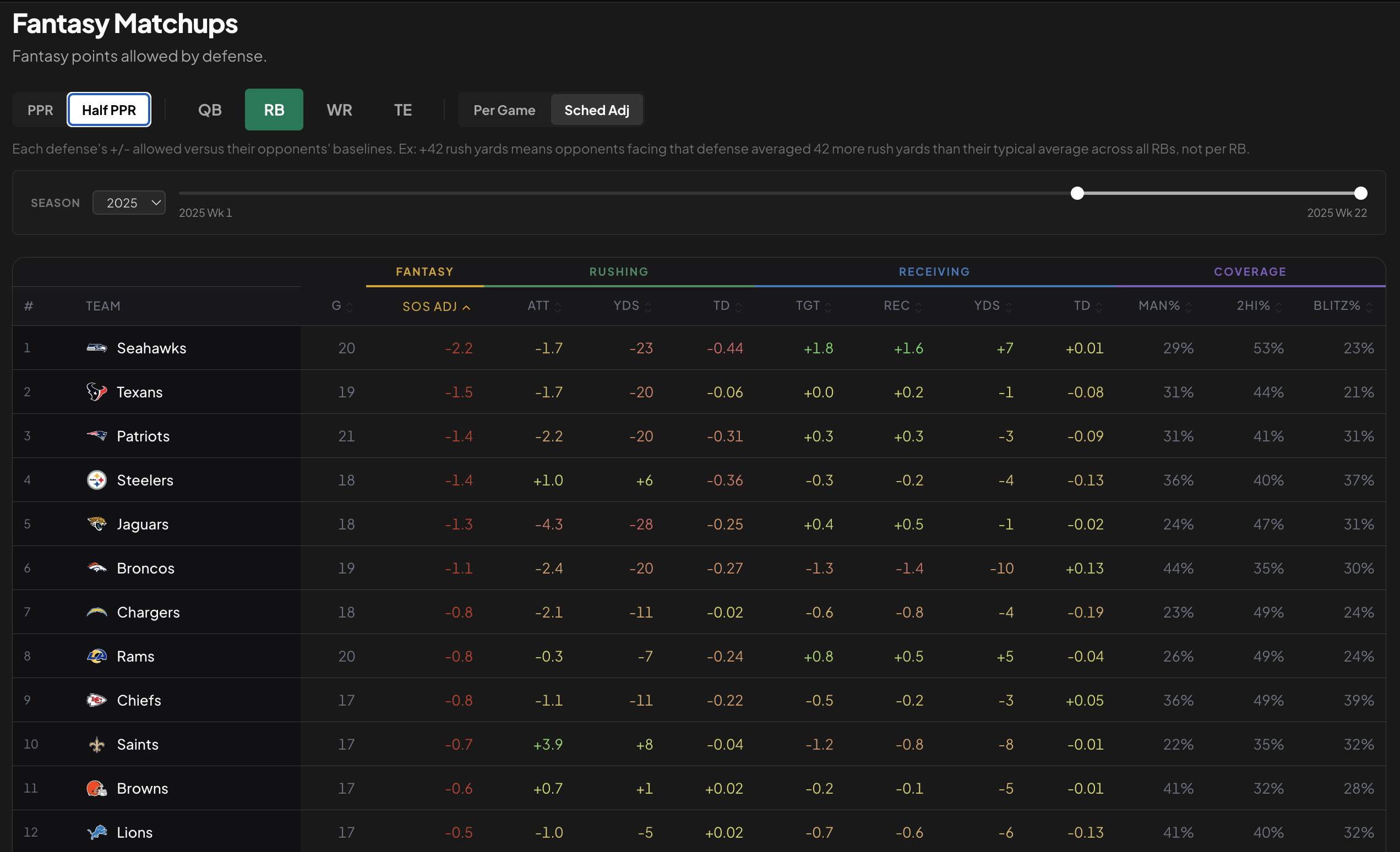Sort by MAN% column

pos(1165,306)
